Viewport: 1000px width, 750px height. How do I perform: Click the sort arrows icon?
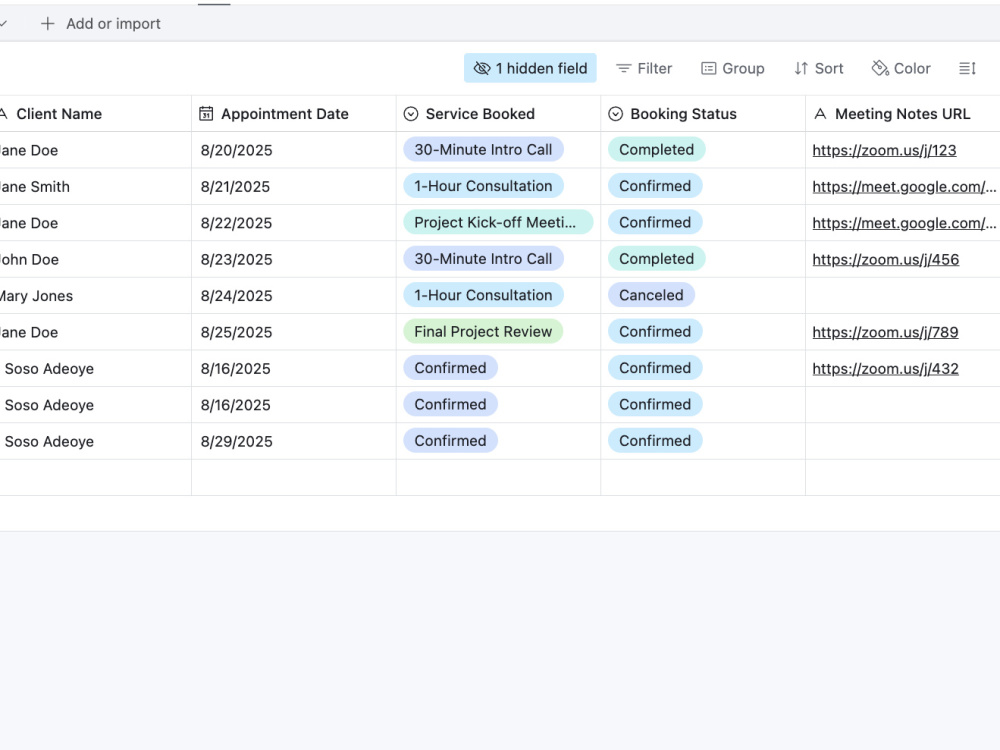pyautogui.click(x=801, y=68)
